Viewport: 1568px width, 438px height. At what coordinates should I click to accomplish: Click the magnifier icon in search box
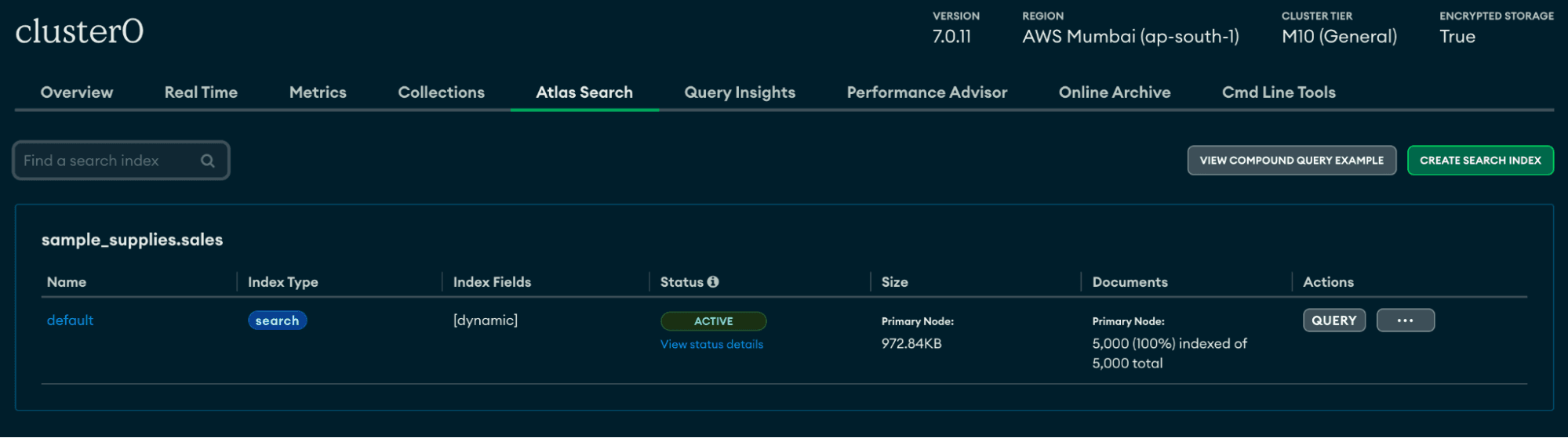(208, 161)
